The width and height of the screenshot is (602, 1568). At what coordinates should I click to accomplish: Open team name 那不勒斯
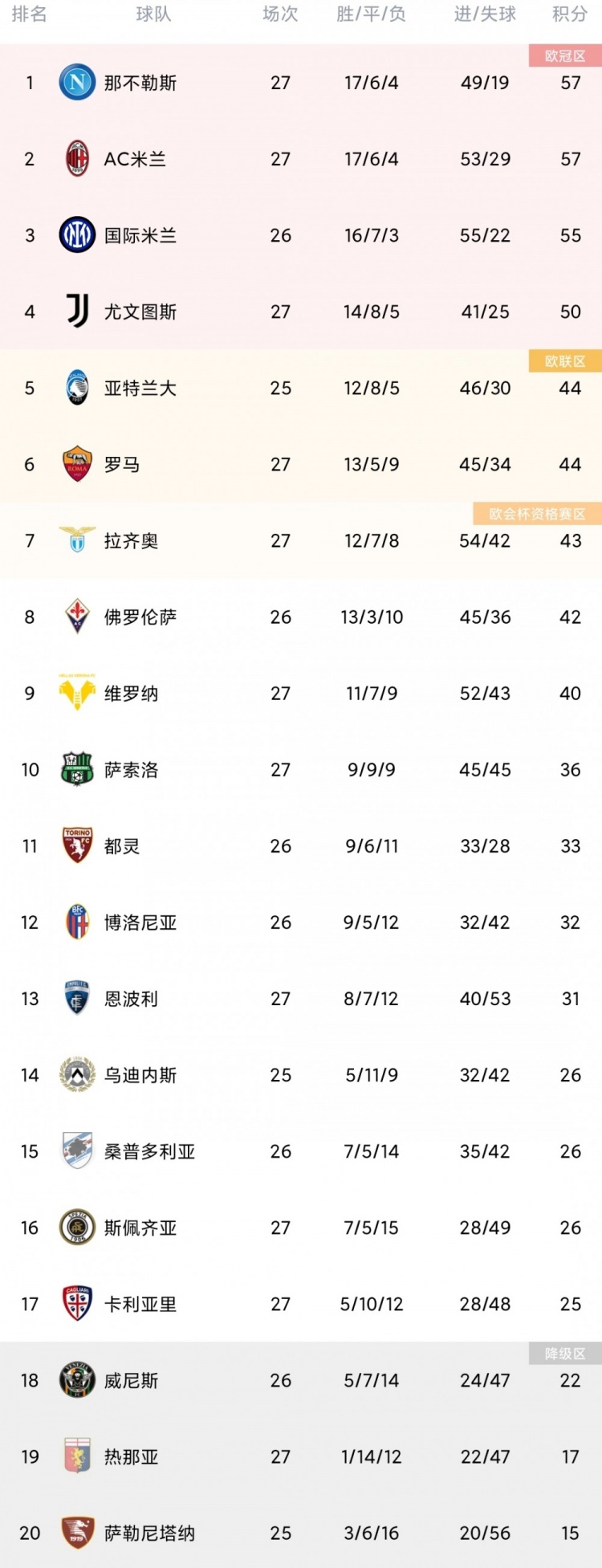(x=140, y=83)
